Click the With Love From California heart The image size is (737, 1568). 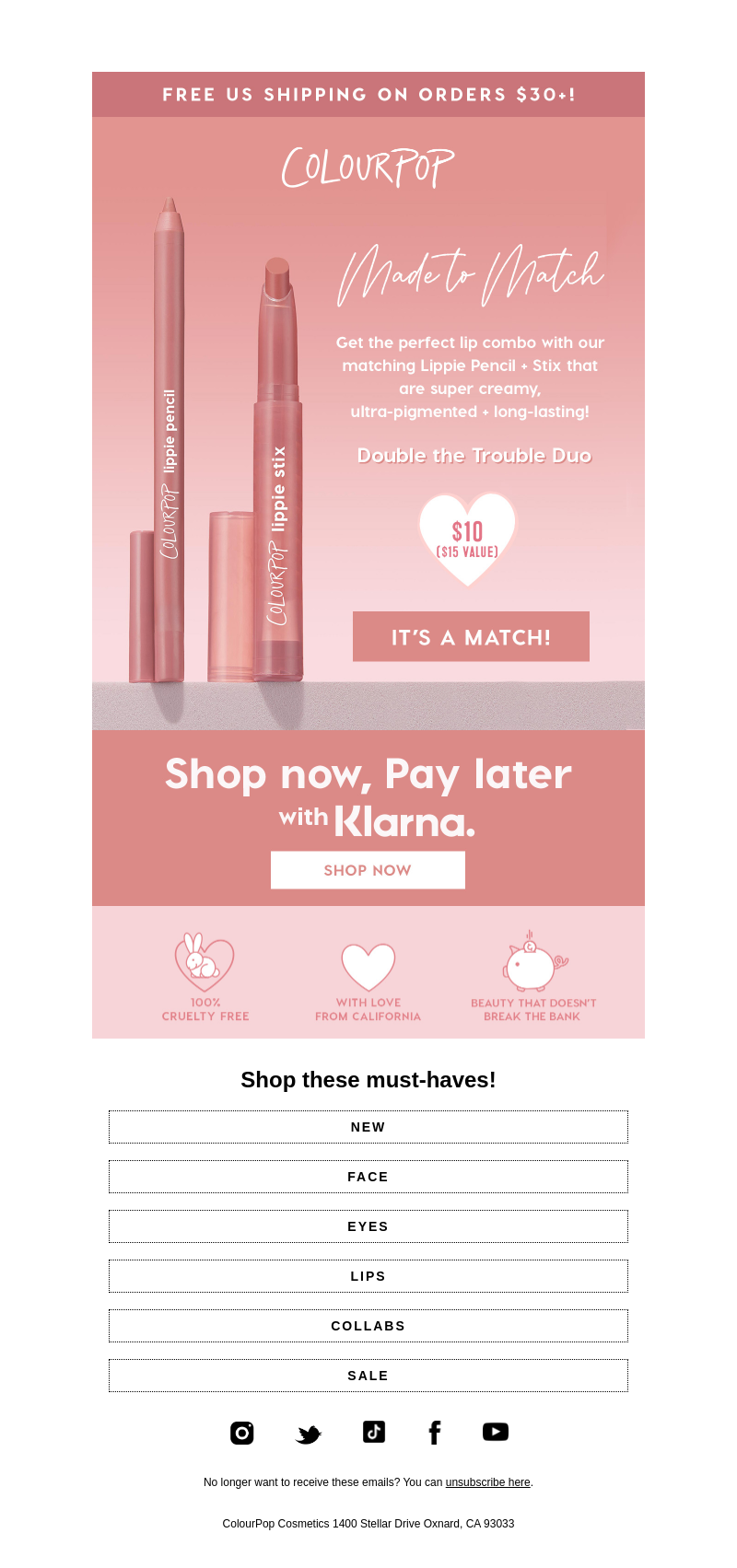tap(368, 967)
